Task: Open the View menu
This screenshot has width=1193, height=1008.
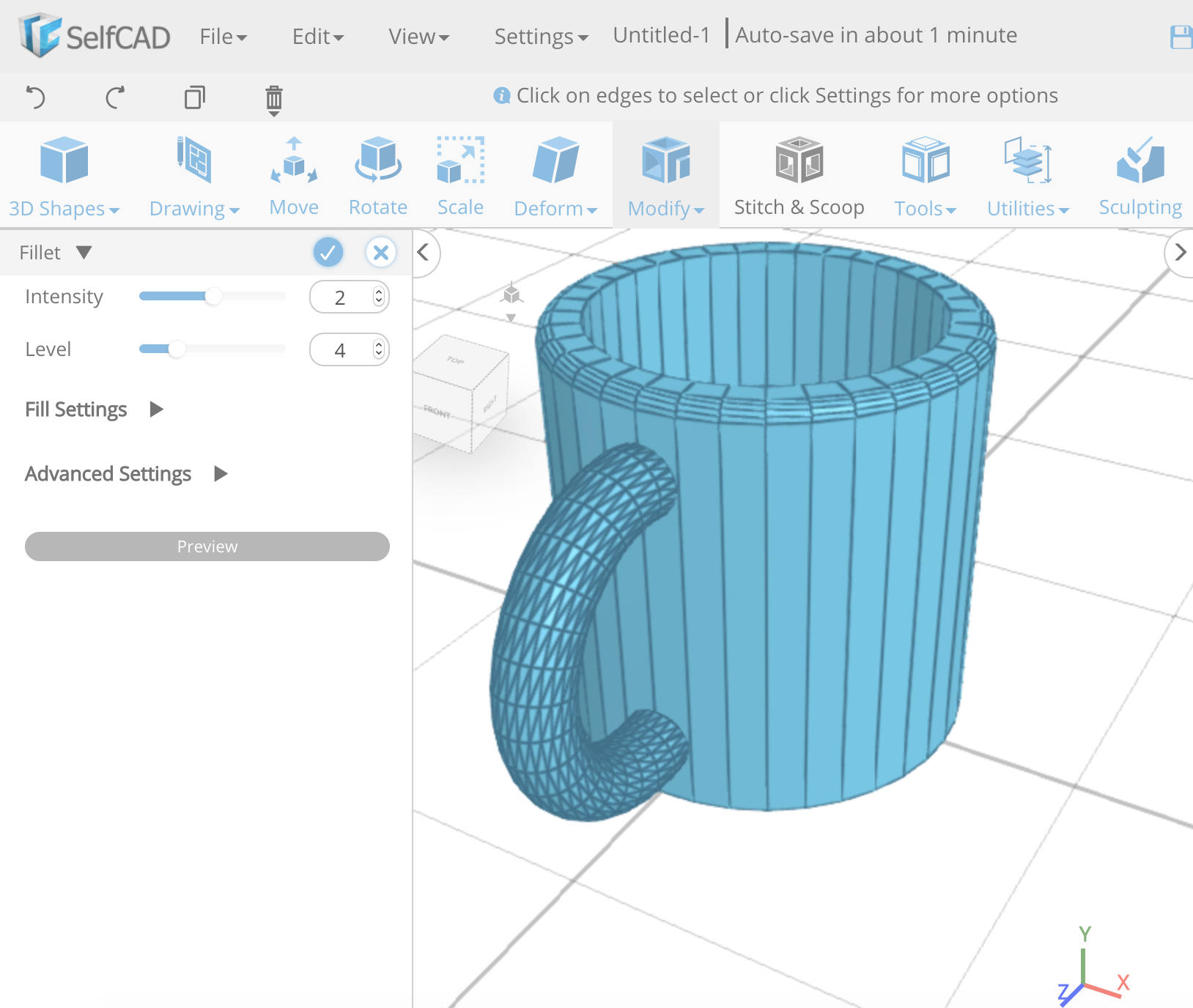Action: pyautogui.click(x=418, y=37)
